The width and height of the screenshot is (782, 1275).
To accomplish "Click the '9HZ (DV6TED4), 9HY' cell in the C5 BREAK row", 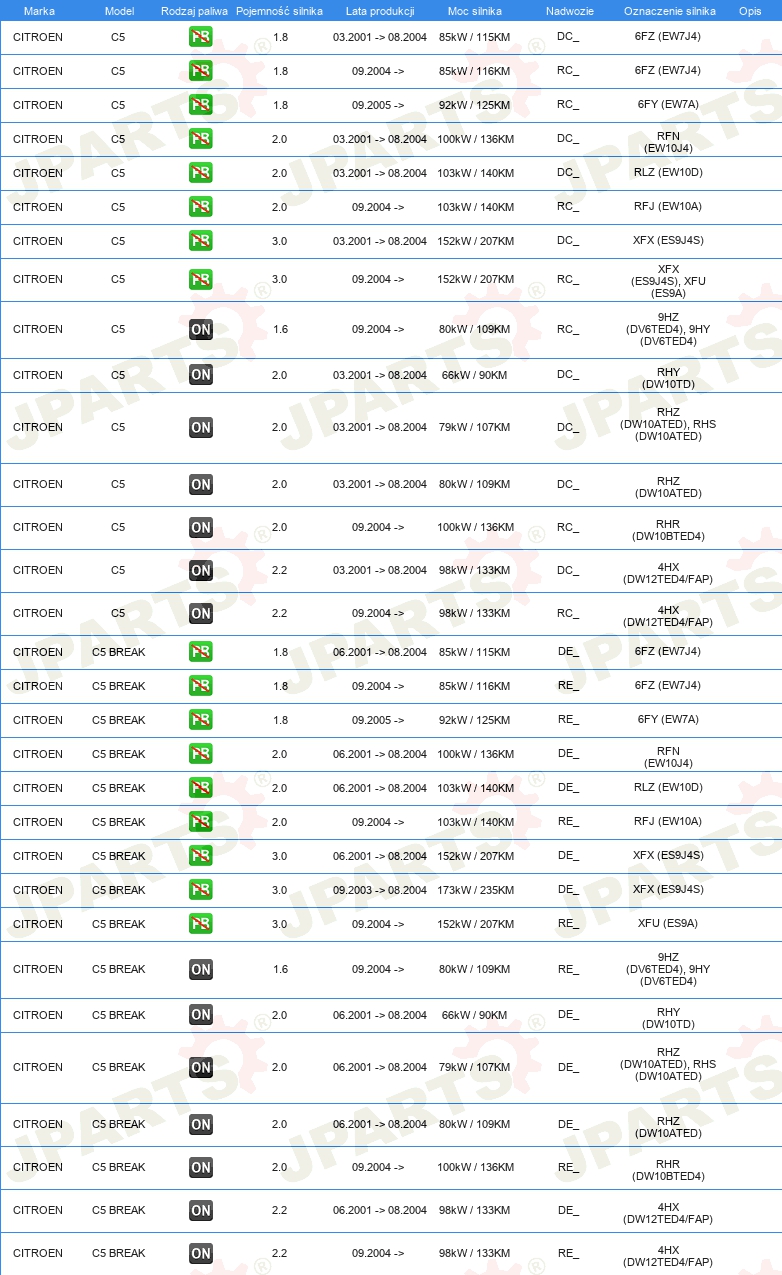I will click(668, 969).
